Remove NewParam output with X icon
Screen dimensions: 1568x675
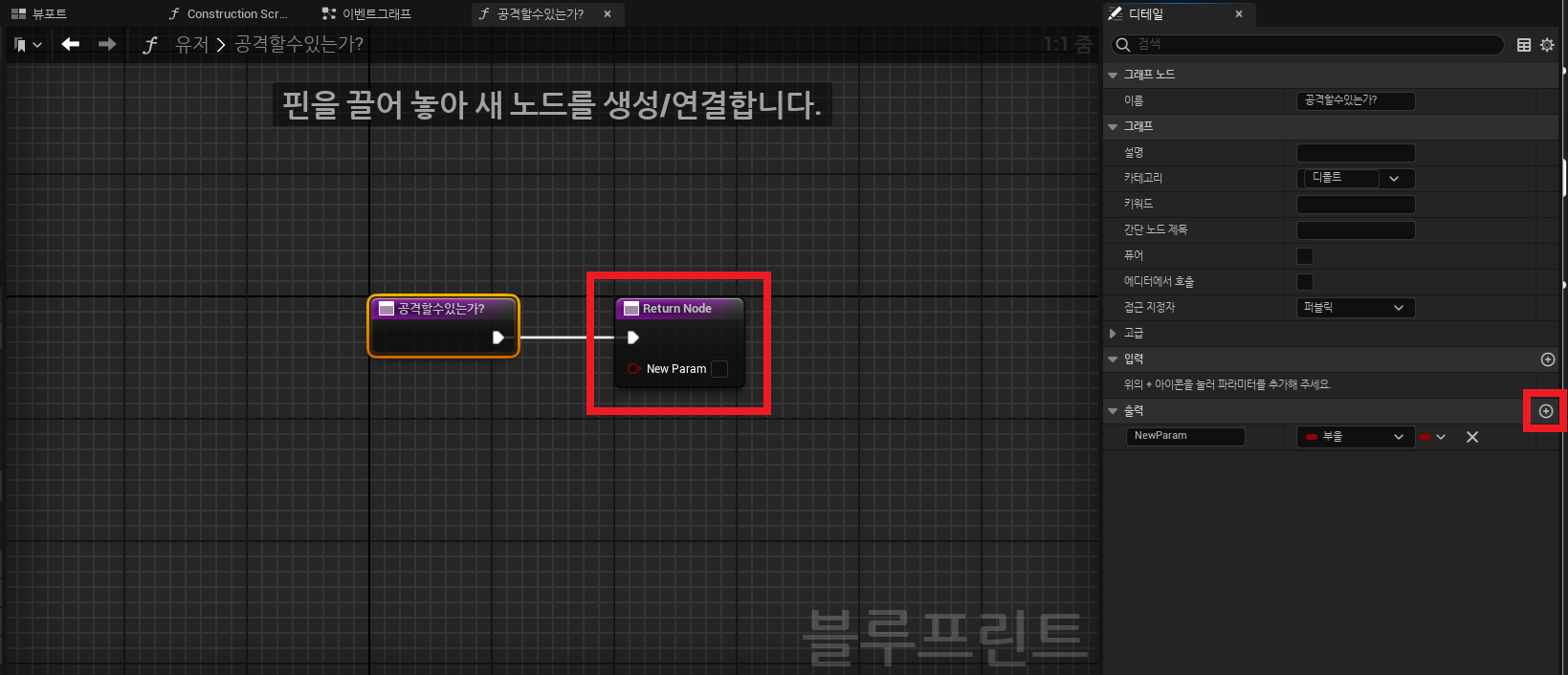coord(1472,437)
